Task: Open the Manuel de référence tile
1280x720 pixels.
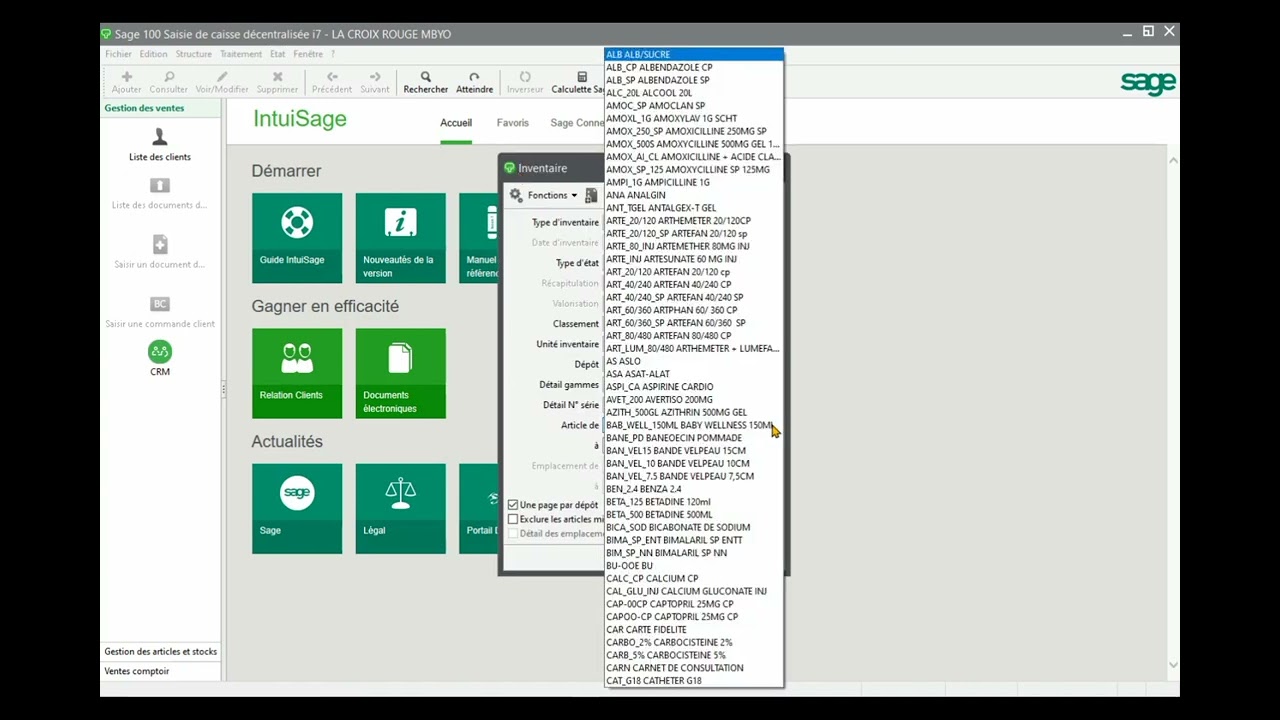Action: 479,238
